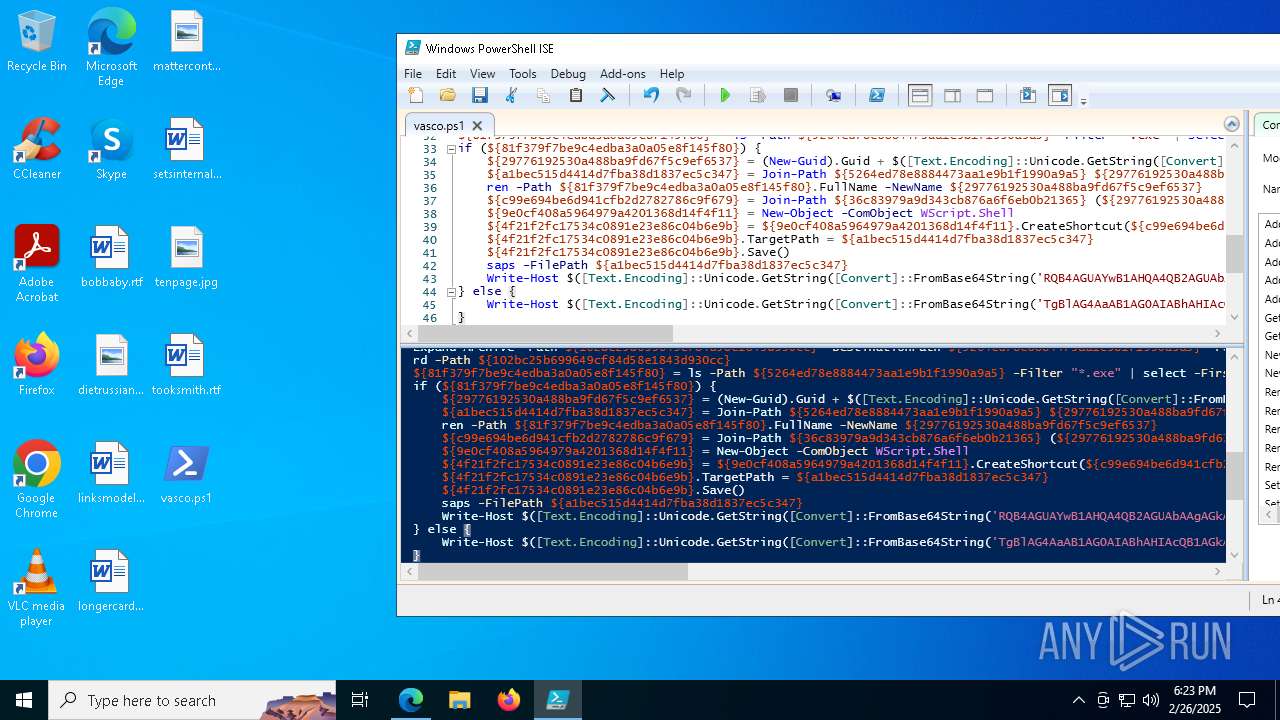Open the Help menu
Screen dimensions: 1280x720
(672, 74)
